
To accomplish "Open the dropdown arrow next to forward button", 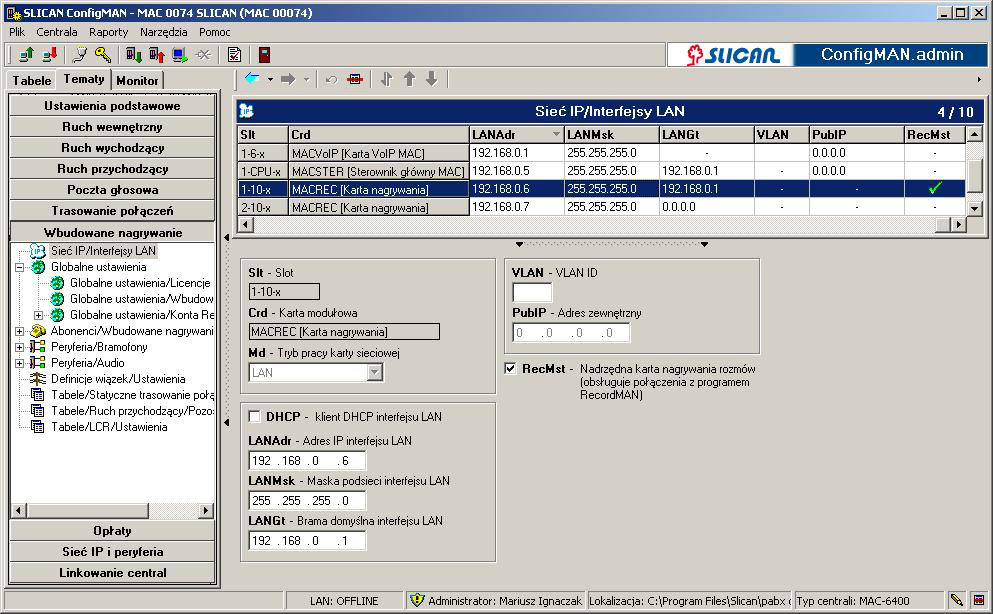I will tap(307, 80).
